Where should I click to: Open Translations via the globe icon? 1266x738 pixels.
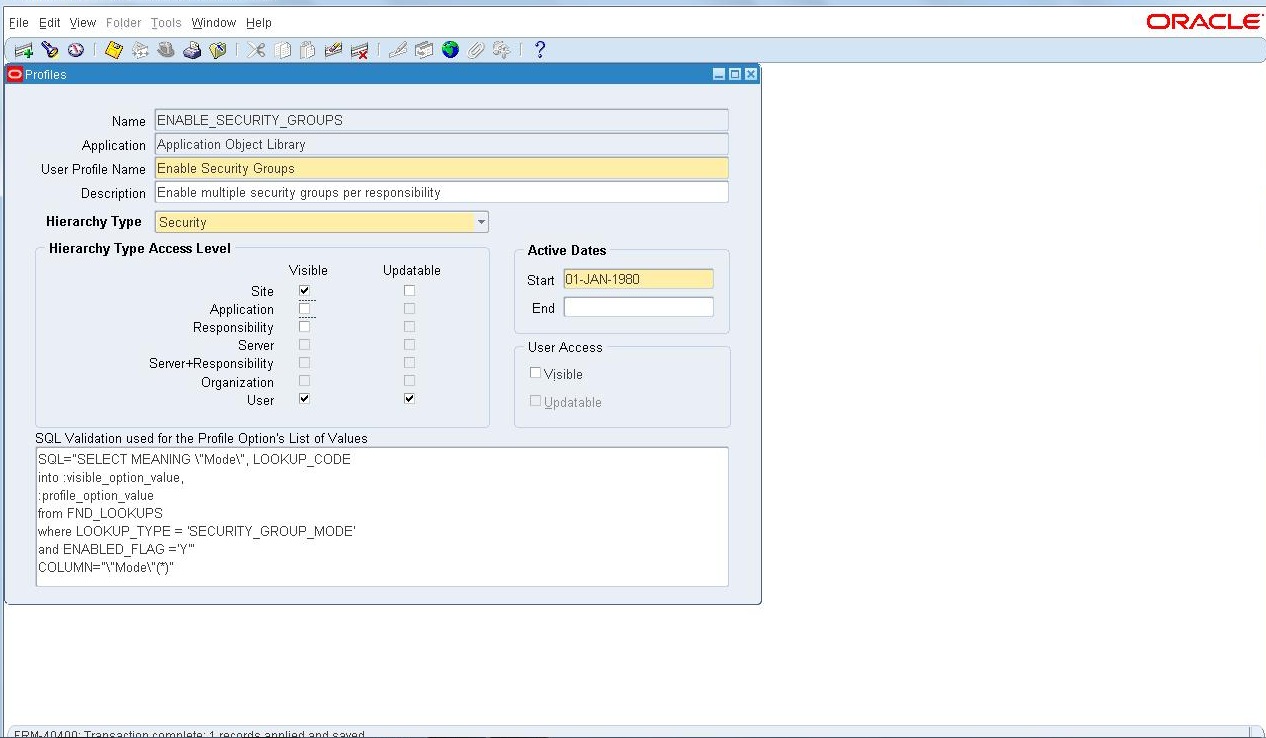pyautogui.click(x=450, y=49)
